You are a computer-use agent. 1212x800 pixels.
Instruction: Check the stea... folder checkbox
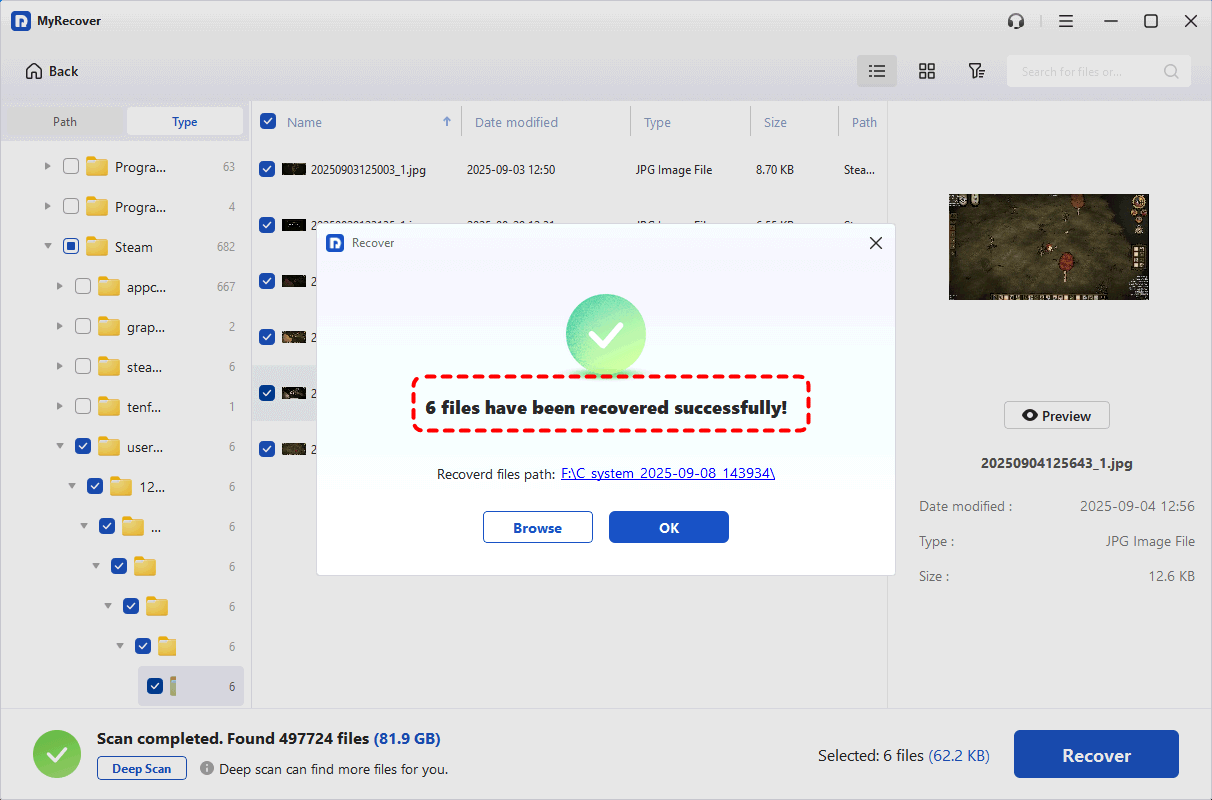[83, 367]
